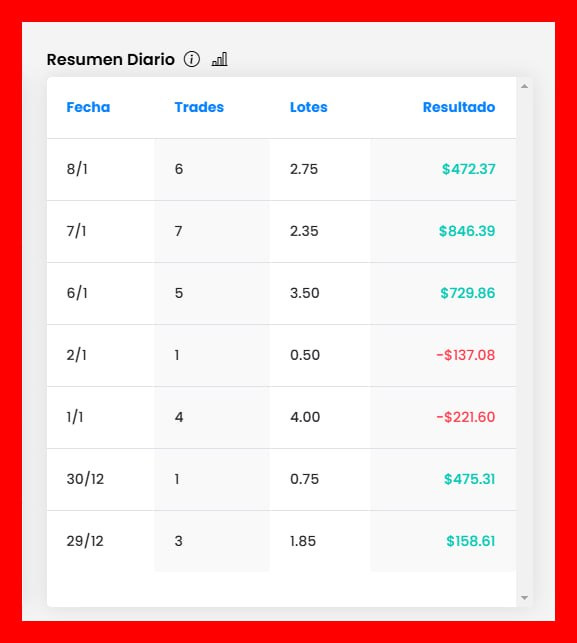Click trades count 5 in 6/1 row
The height and width of the screenshot is (643, 577).
point(179,293)
